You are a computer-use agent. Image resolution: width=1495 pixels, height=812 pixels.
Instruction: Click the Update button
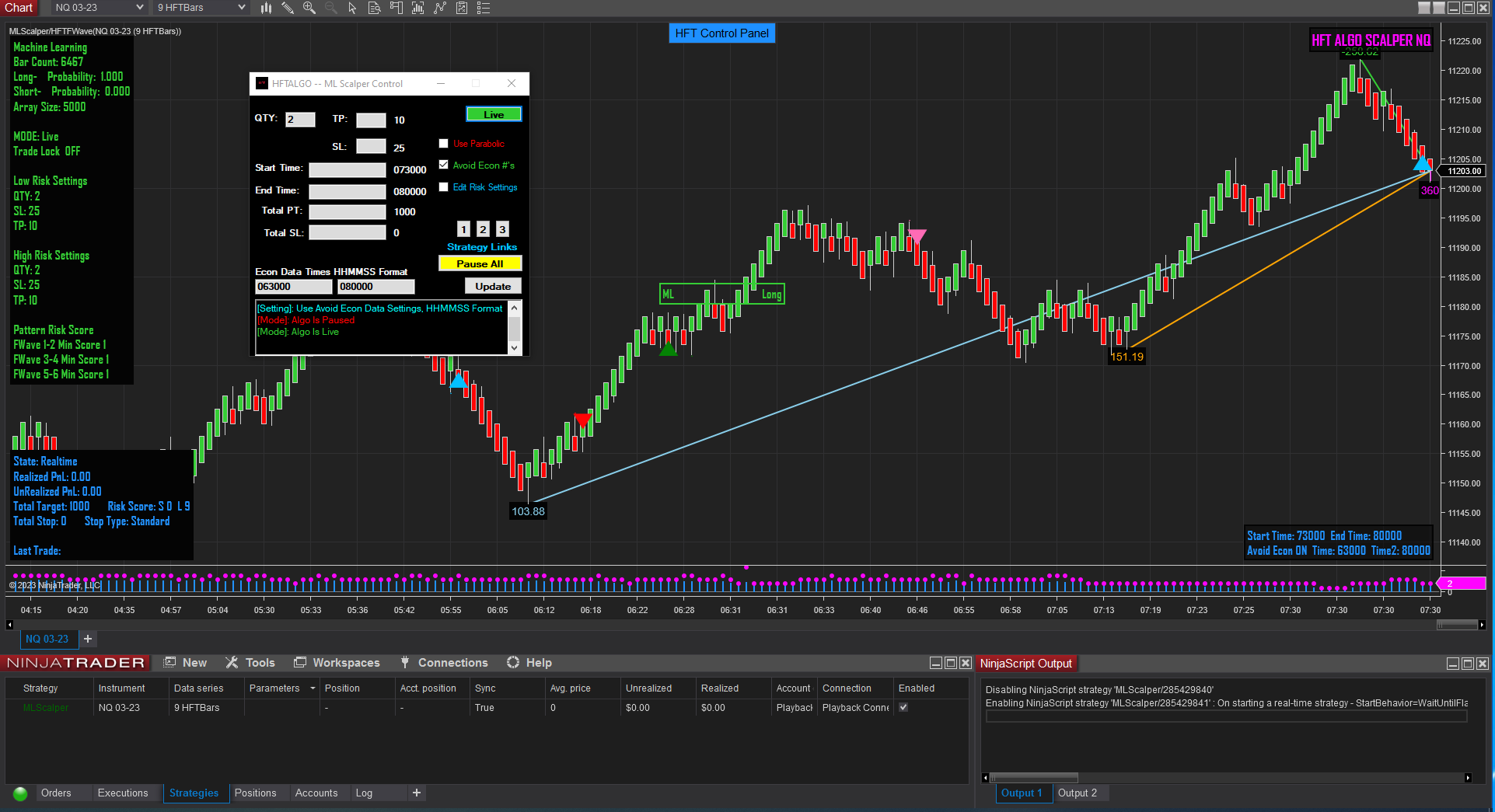[493, 286]
